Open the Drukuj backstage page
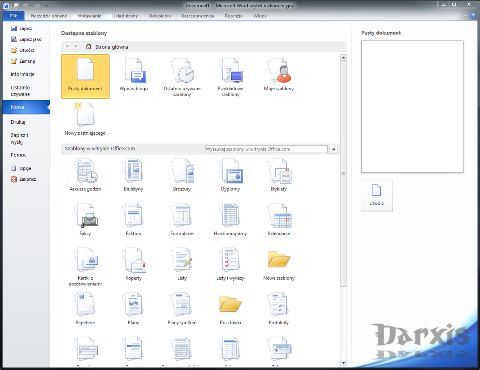 18,122
